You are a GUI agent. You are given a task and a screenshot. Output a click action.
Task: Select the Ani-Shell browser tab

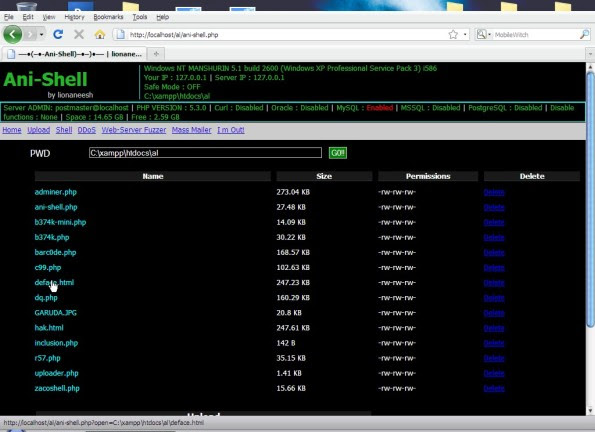click(x=74, y=54)
